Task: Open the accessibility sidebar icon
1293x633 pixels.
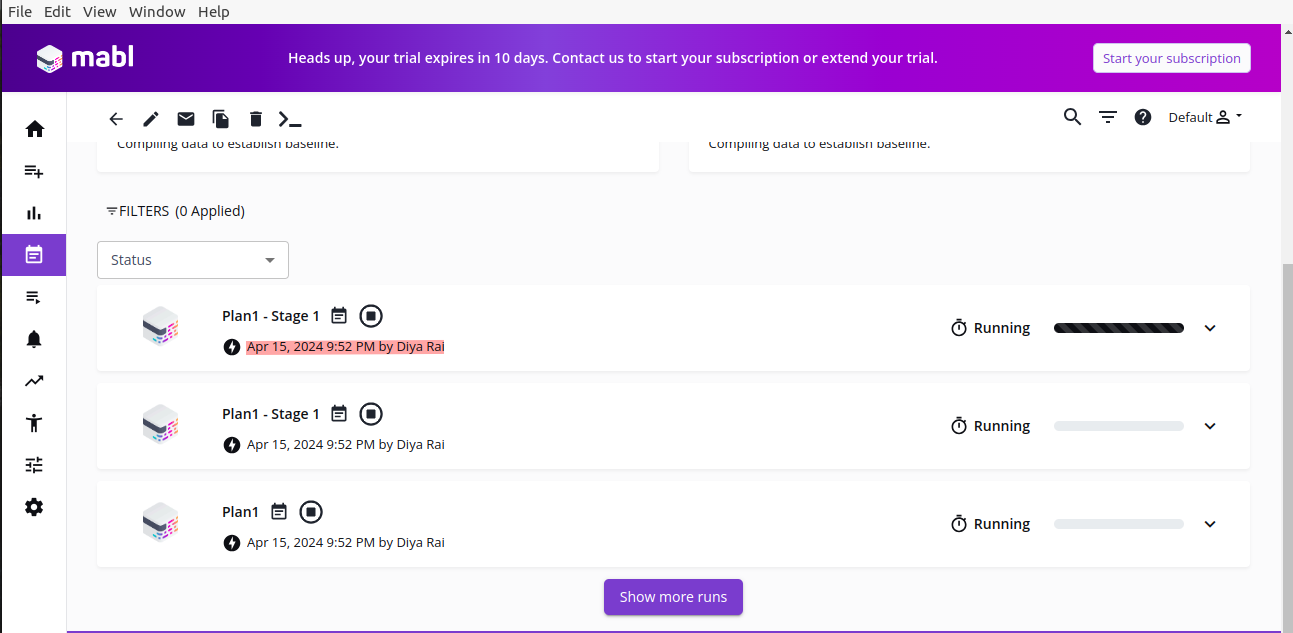Action: click(x=34, y=422)
